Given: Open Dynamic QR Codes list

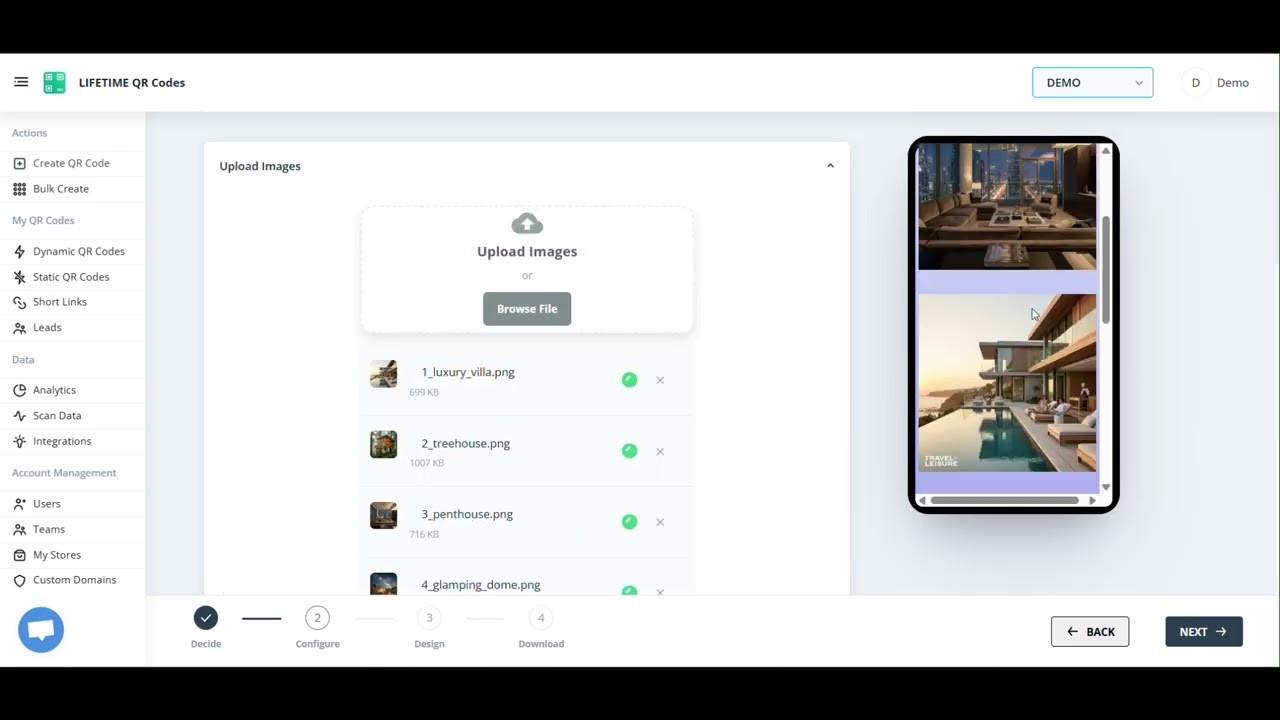Looking at the screenshot, I should [79, 252].
